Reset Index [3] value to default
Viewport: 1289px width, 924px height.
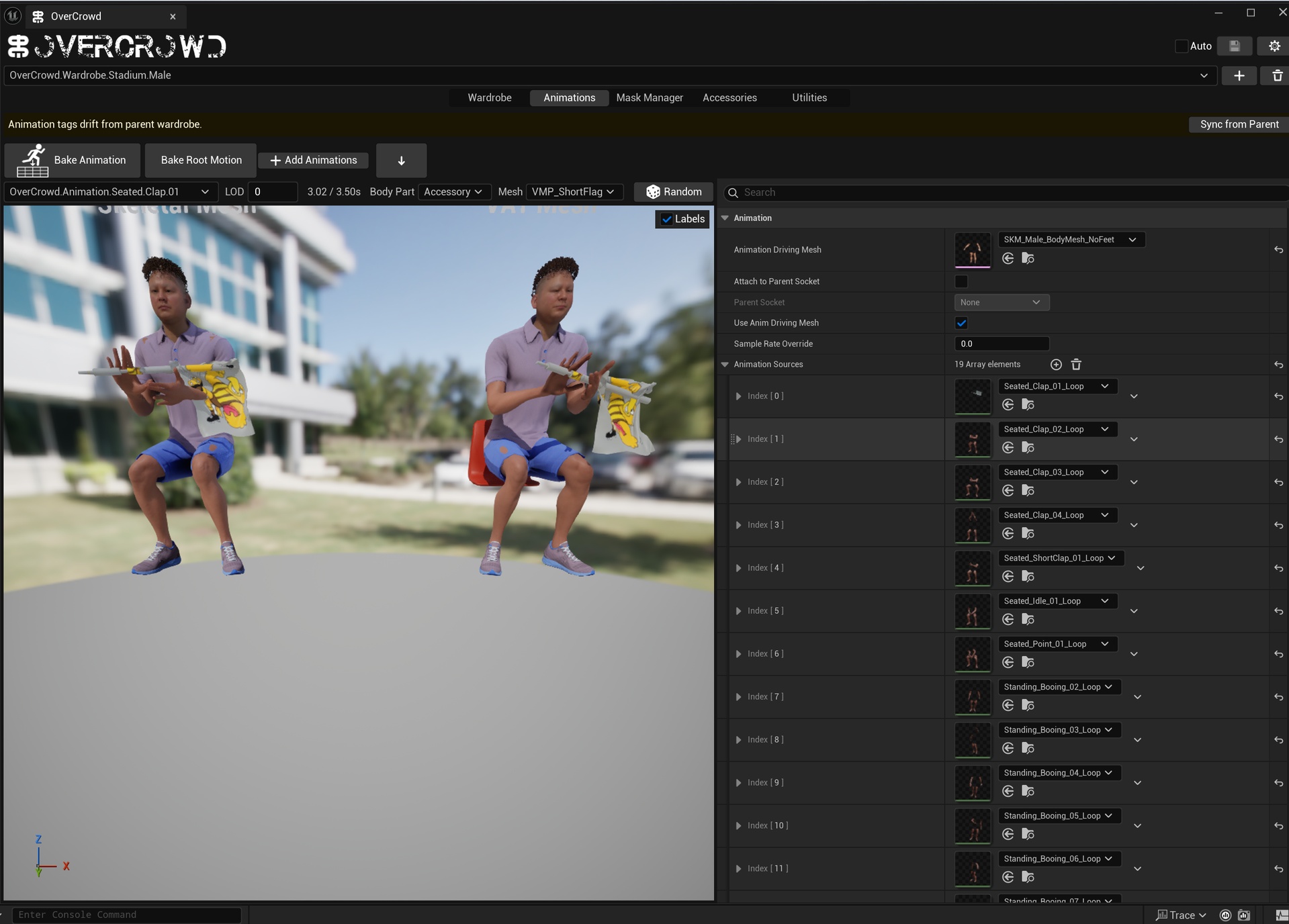click(x=1278, y=525)
